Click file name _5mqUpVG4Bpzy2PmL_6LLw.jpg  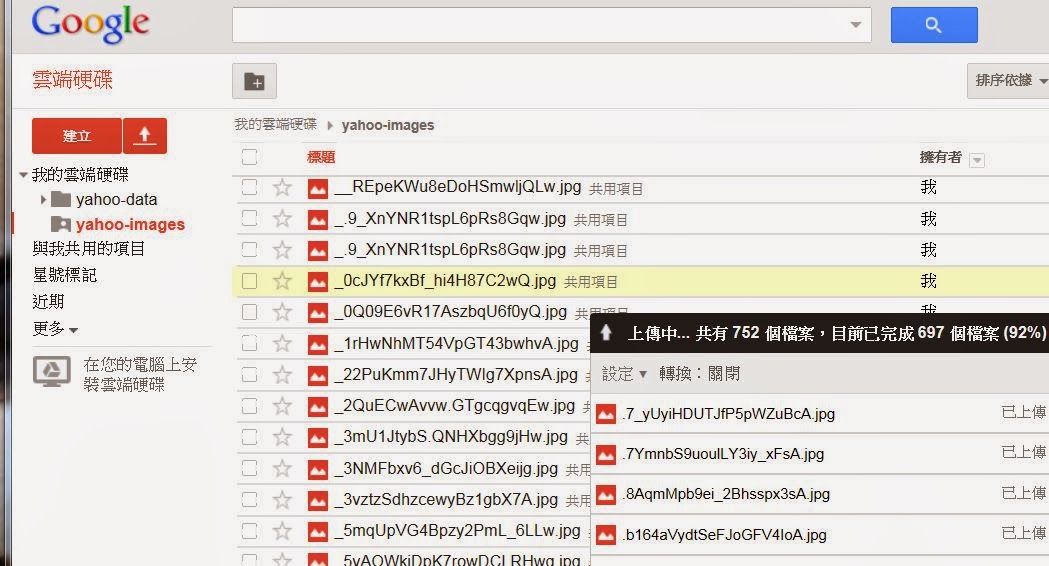point(457,531)
